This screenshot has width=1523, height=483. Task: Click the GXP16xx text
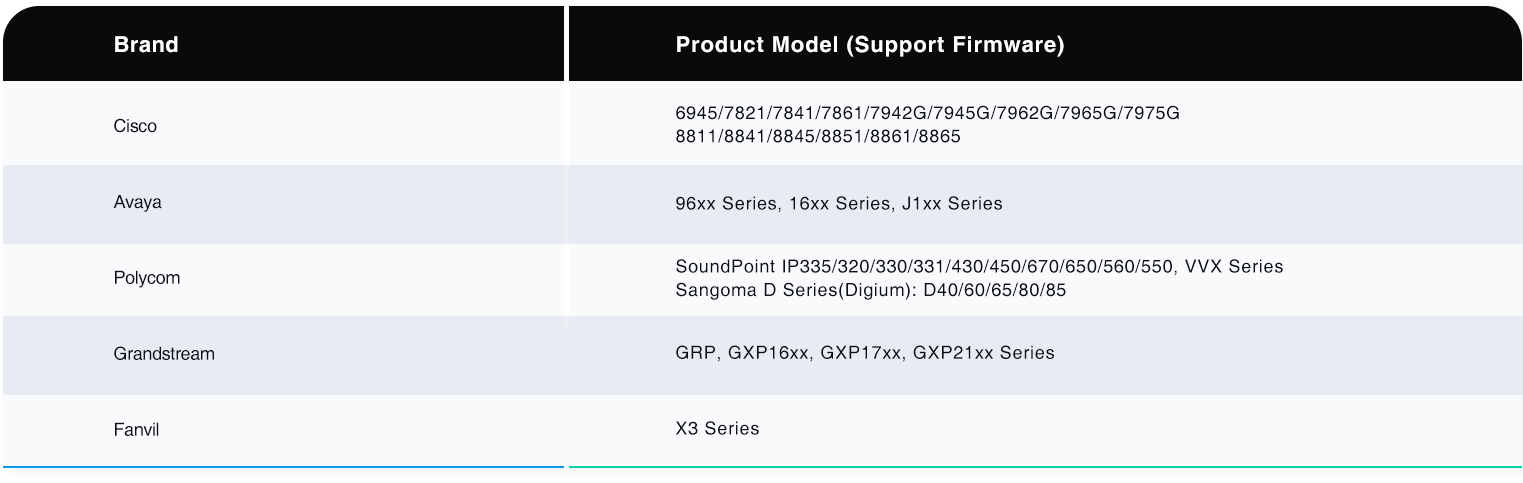pos(768,353)
